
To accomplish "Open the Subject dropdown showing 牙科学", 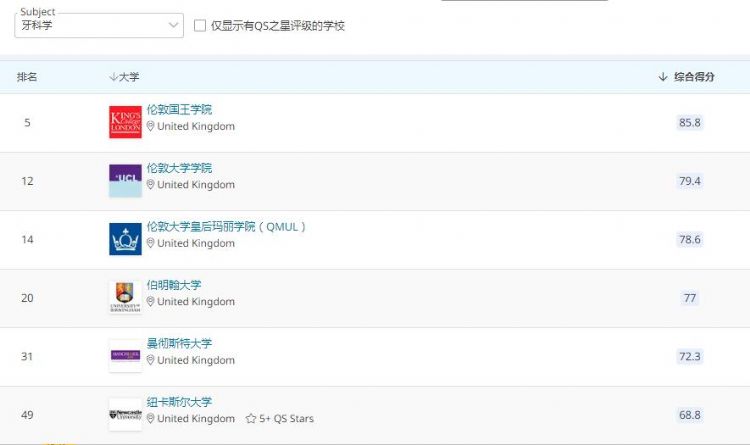I will click(99, 25).
